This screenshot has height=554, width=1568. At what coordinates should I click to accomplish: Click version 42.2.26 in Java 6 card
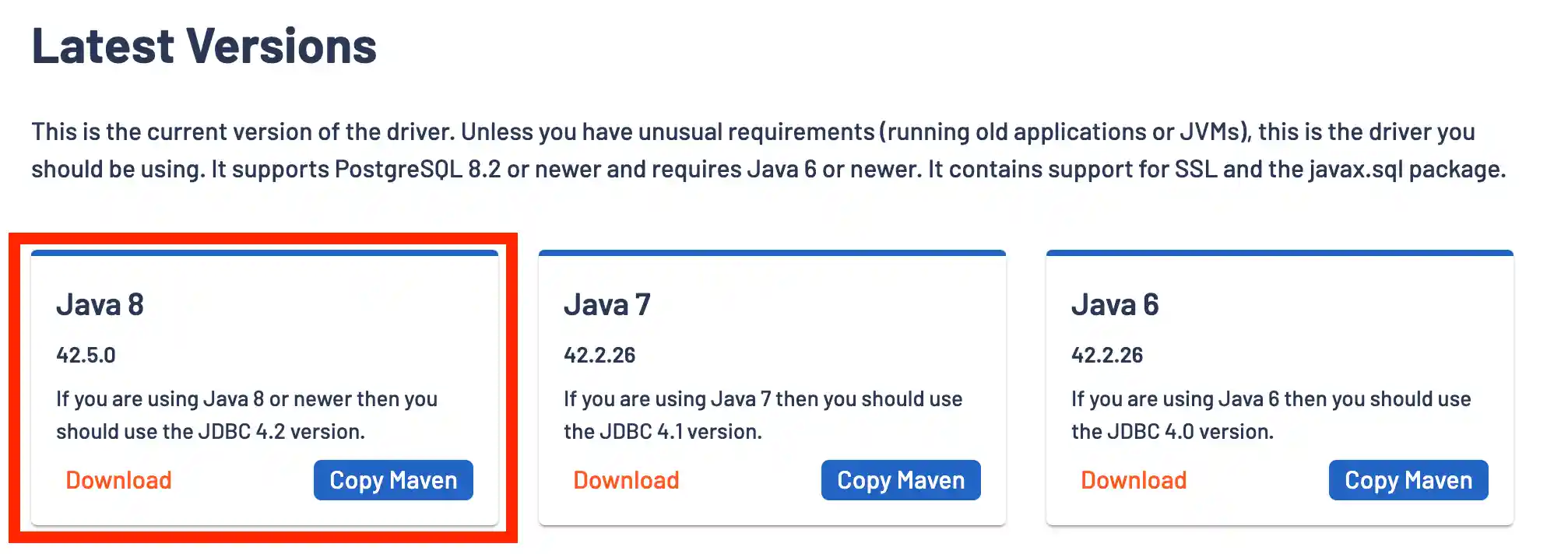pos(1107,355)
